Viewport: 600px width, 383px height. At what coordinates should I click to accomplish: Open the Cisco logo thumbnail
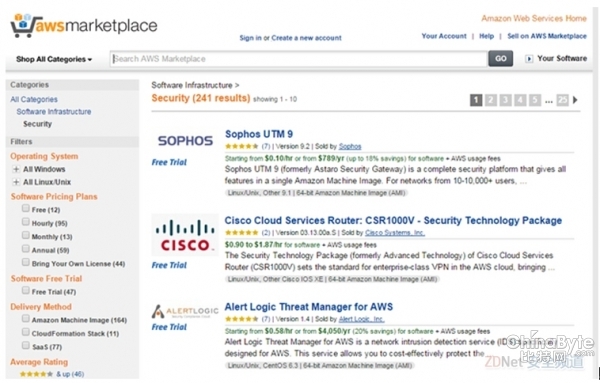click(x=185, y=235)
